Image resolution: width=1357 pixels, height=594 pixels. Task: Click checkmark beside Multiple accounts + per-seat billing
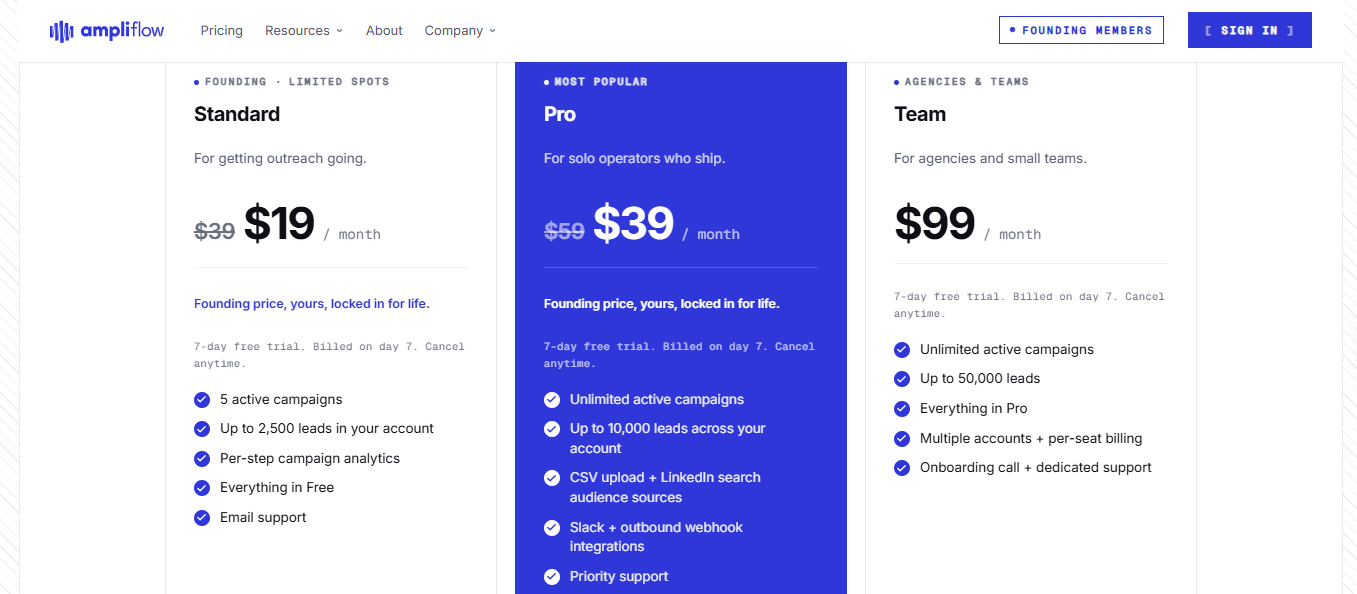coord(902,439)
